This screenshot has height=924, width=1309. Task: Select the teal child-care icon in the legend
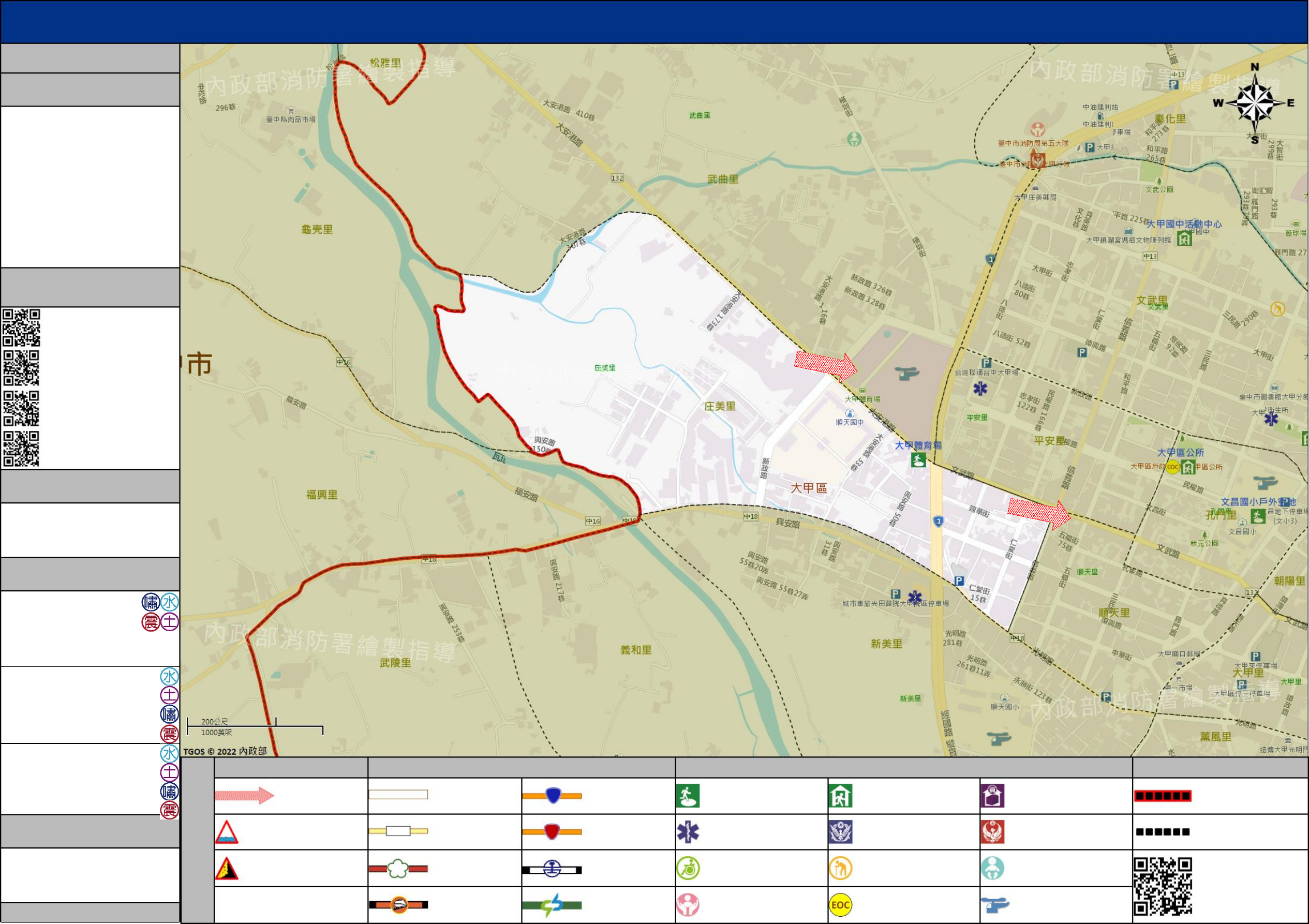click(x=992, y=869)
